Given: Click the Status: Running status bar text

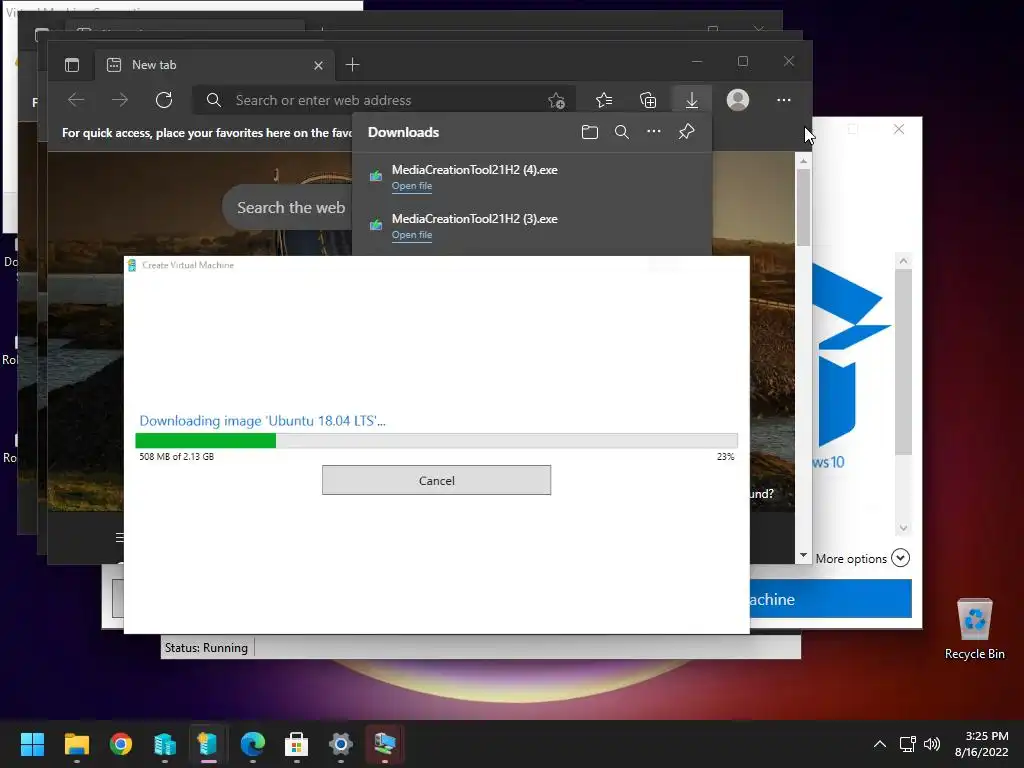Looking at the screenshot, I should coord(206,648).
